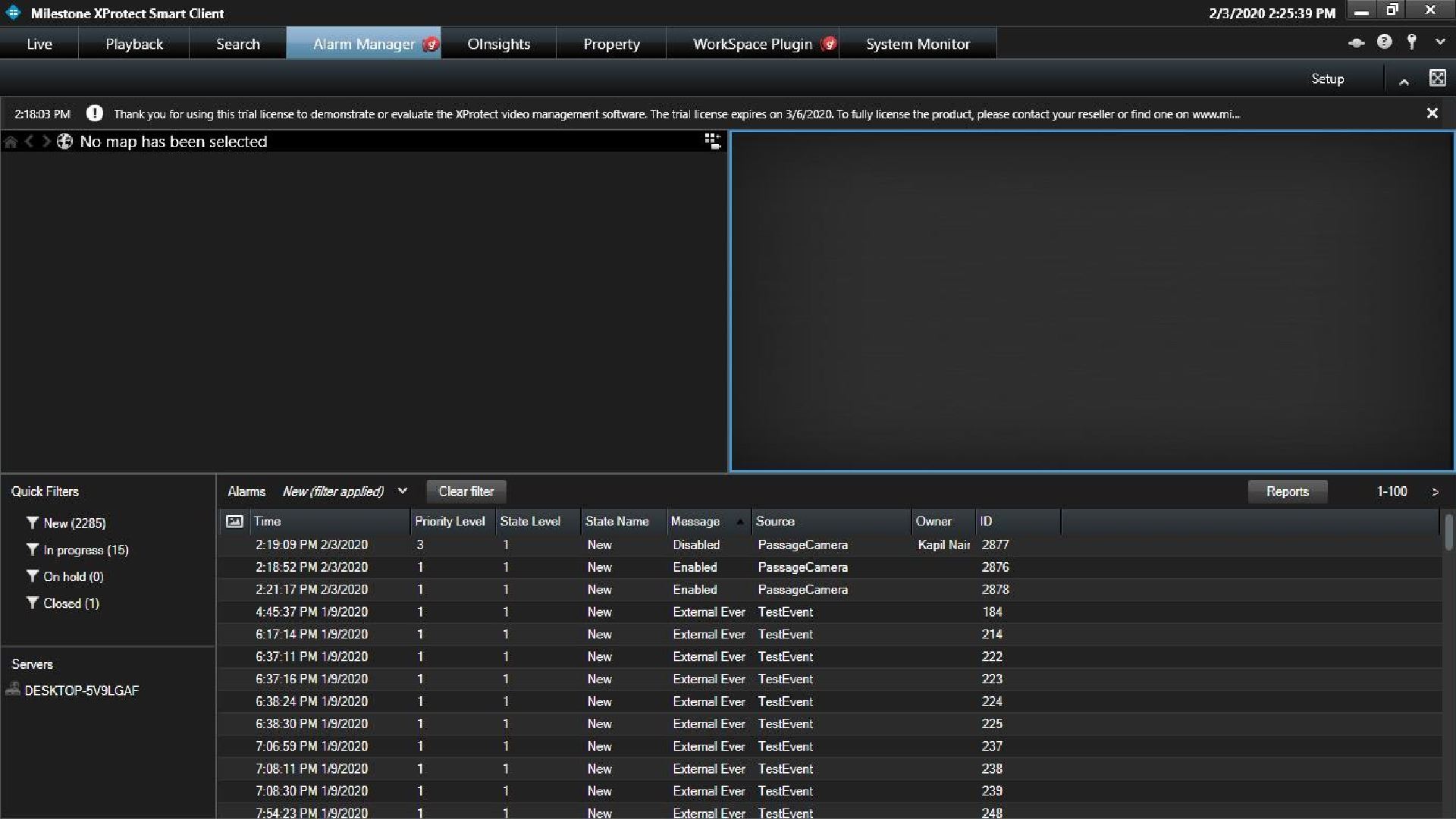Select alarm with ID 238
The height and width of the screenshot is (819, 1456).
coord(830,769)
